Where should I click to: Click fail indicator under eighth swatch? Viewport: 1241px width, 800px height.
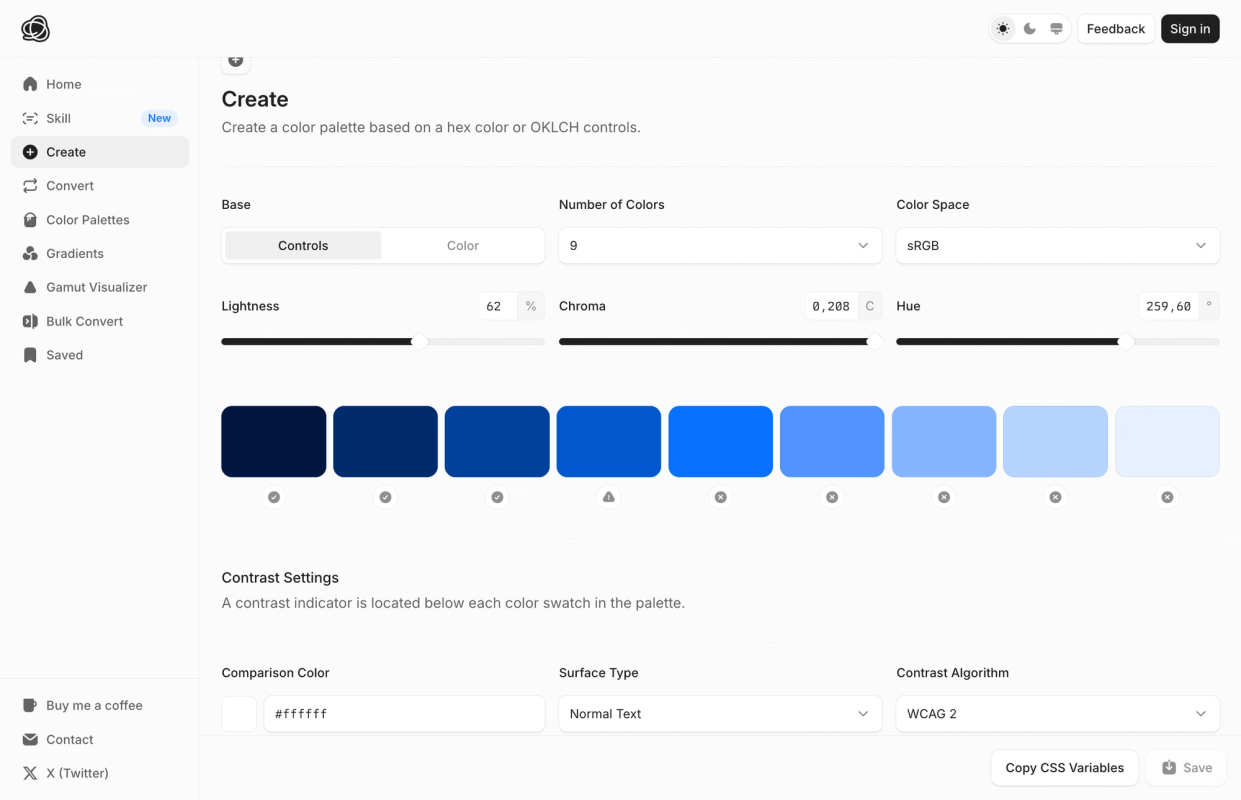pyautogui.click(x=1056, y=497)
